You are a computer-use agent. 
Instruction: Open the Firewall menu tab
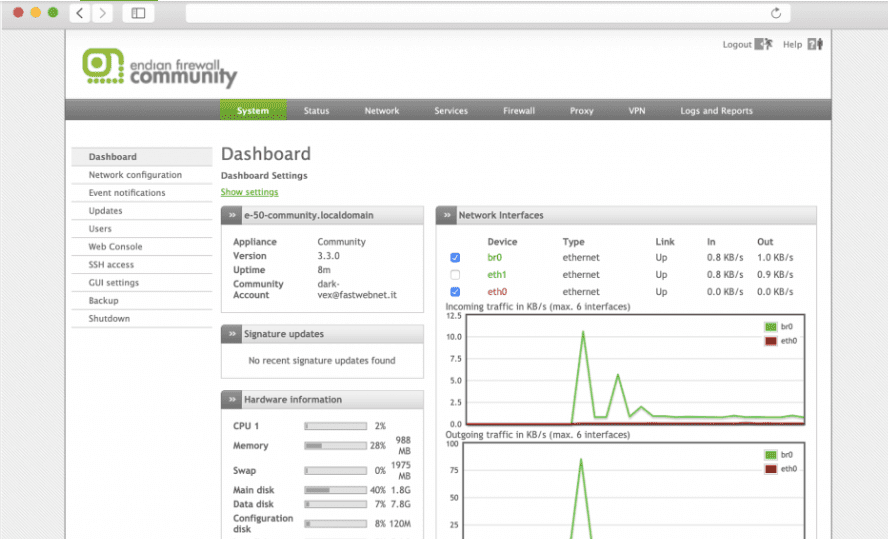point(519,111)
